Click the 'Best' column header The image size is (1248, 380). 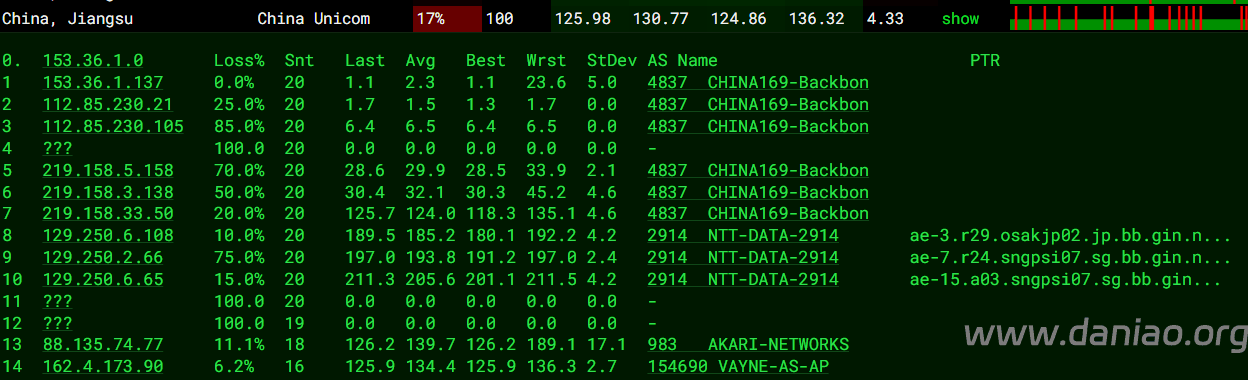pyautogui.click(x=486, y=61)
